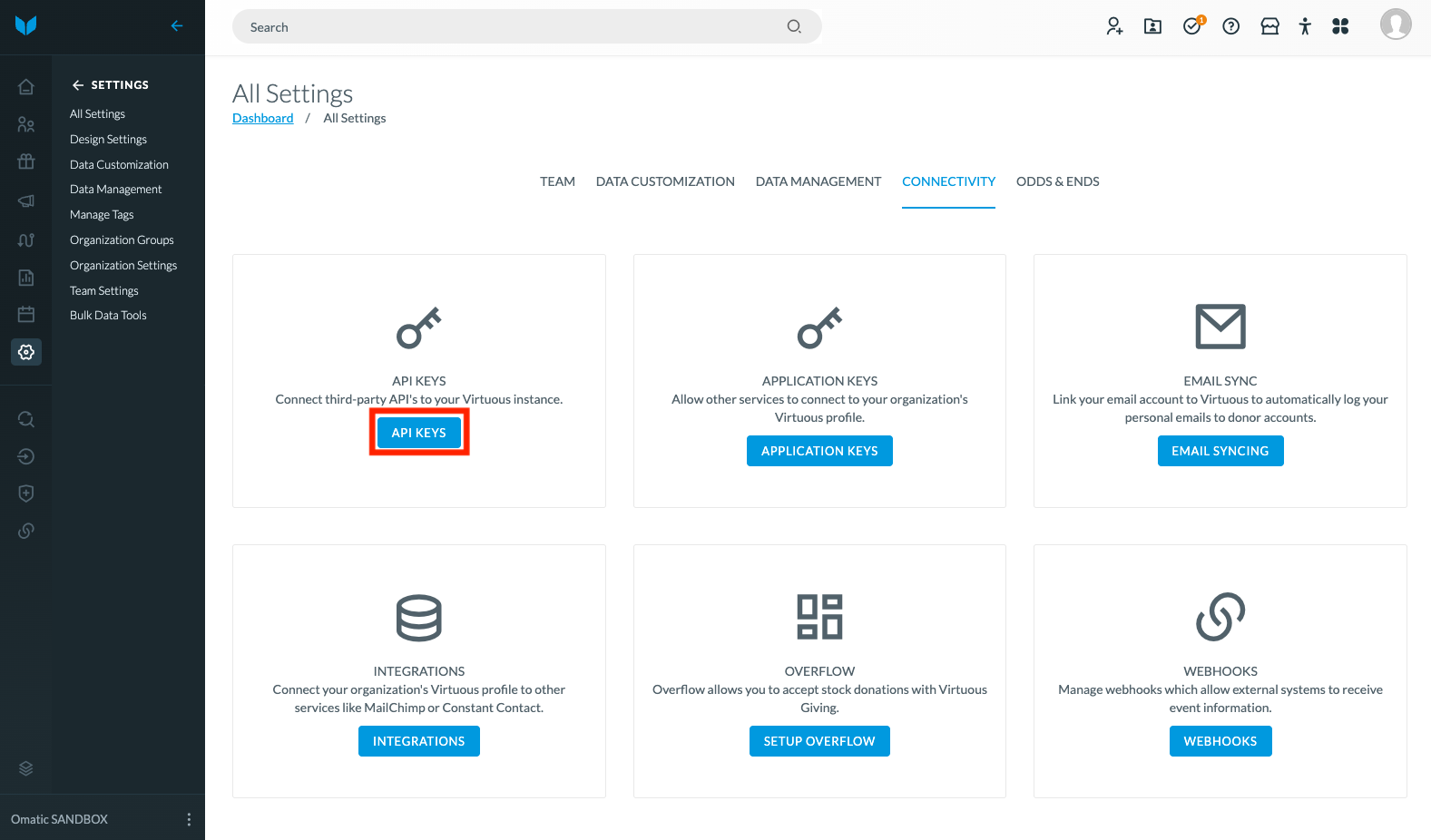Click into the Search field
Screen dimensions: 1431x840
click(526, 26)
